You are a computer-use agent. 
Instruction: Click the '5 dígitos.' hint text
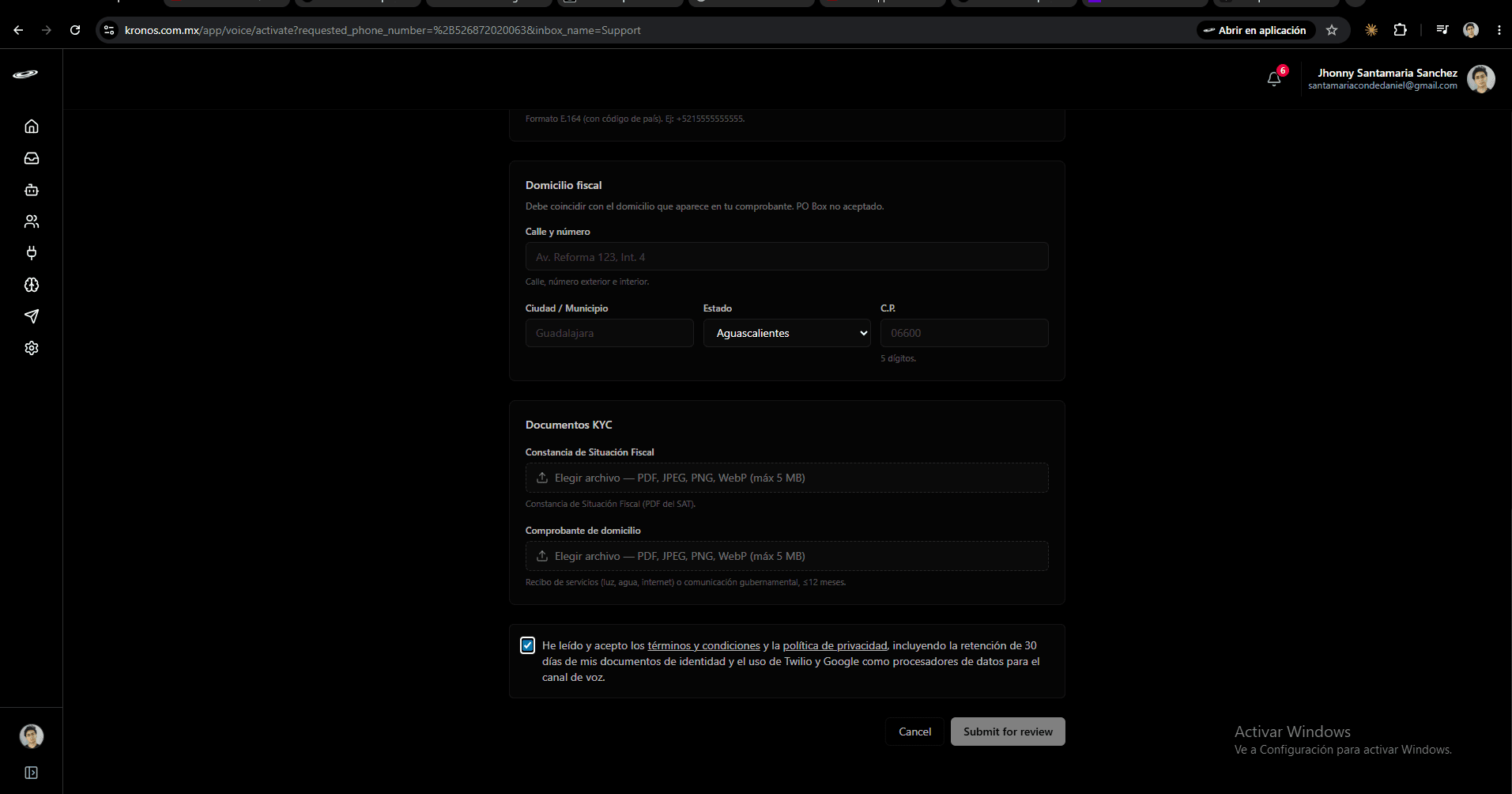pyautogui.click(x=898, y=358)
